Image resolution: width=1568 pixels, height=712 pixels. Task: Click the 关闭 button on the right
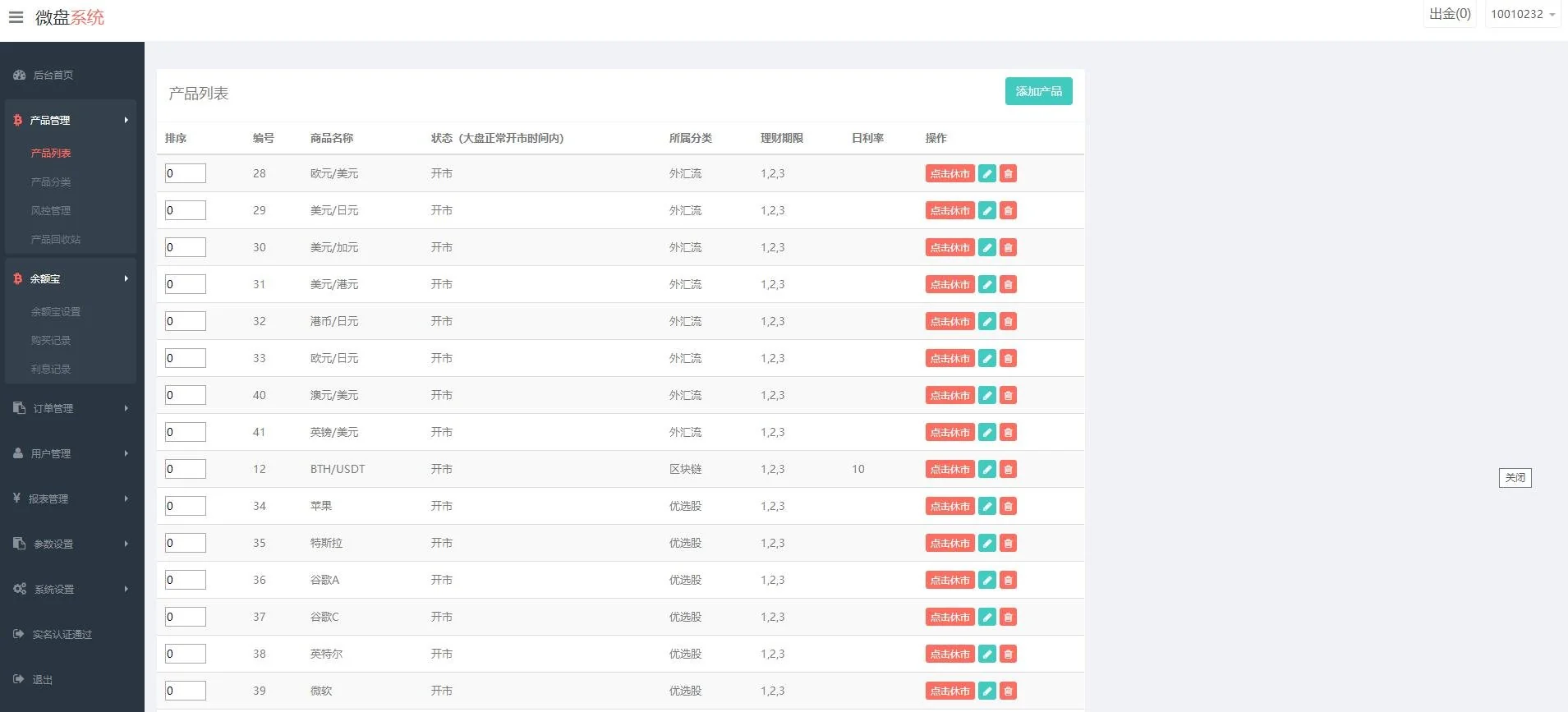click(1515, 477)
